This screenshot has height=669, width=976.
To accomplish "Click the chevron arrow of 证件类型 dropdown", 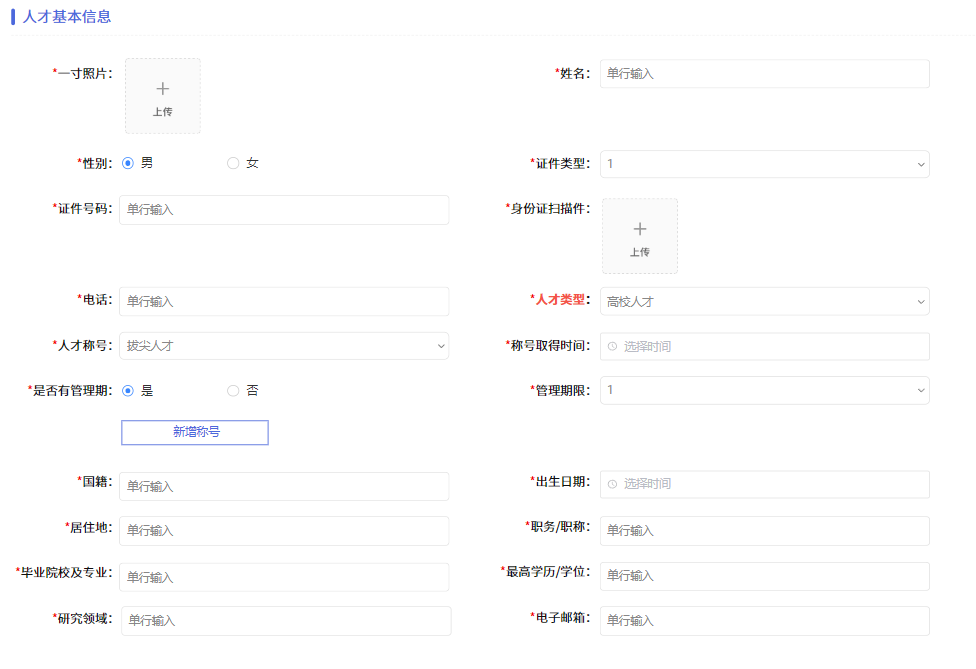I will [x=921, y=164].
